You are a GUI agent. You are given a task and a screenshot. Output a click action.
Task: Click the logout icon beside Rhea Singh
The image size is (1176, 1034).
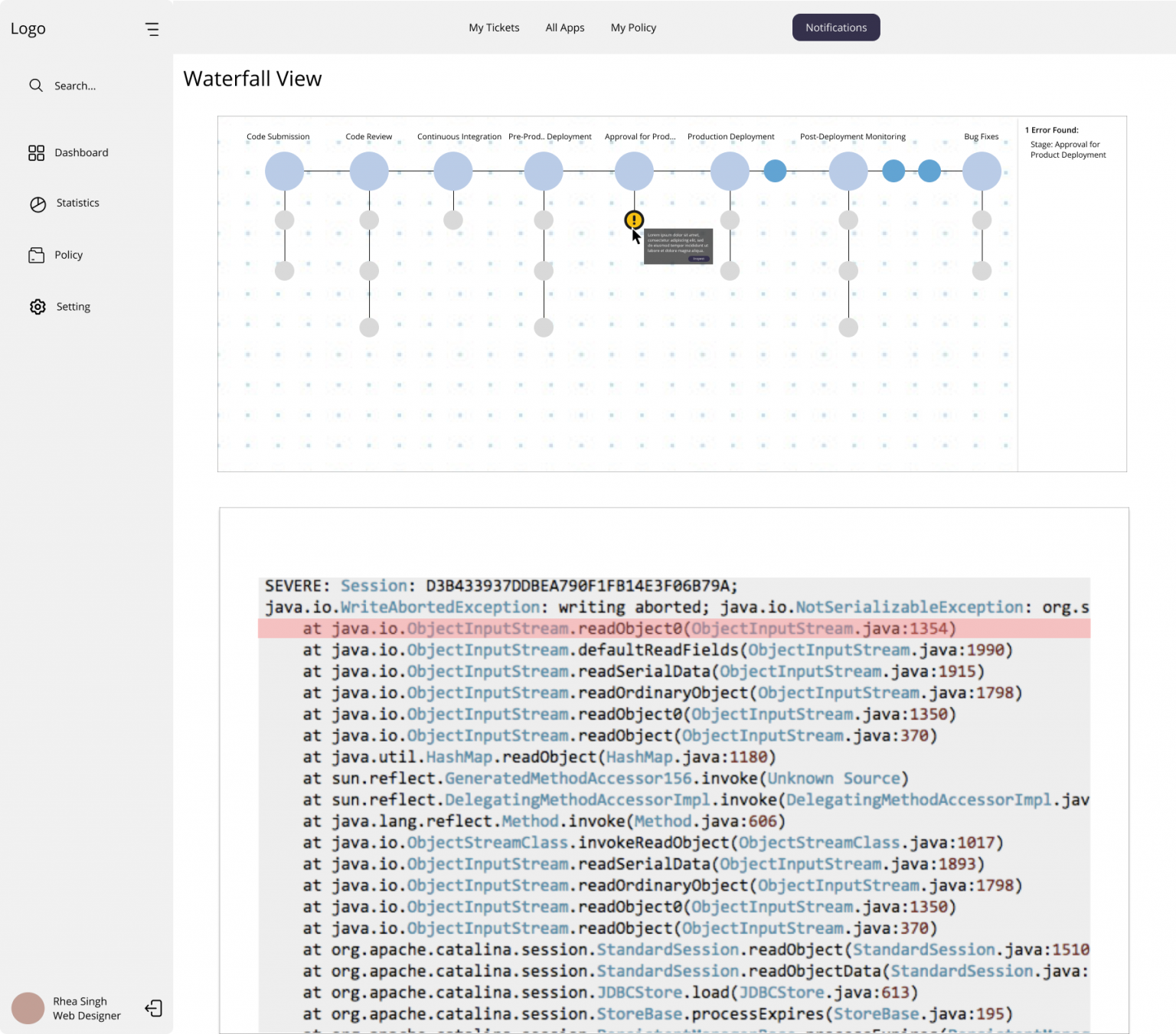153,1008
